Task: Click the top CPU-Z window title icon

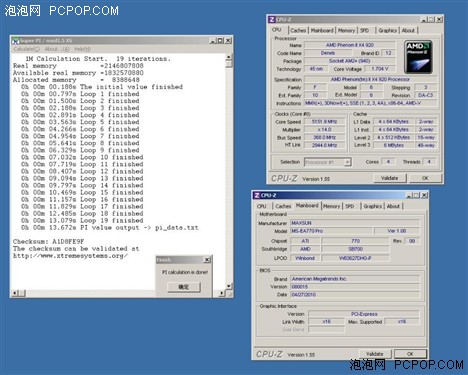Action: pos(272,19)
